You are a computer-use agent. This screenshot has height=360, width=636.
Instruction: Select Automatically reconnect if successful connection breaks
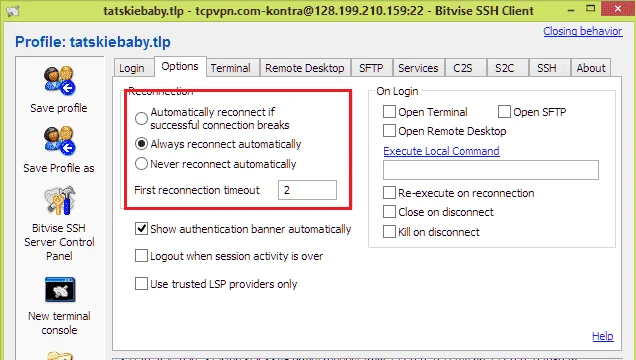pyautogui.click(x=141, y=118)
